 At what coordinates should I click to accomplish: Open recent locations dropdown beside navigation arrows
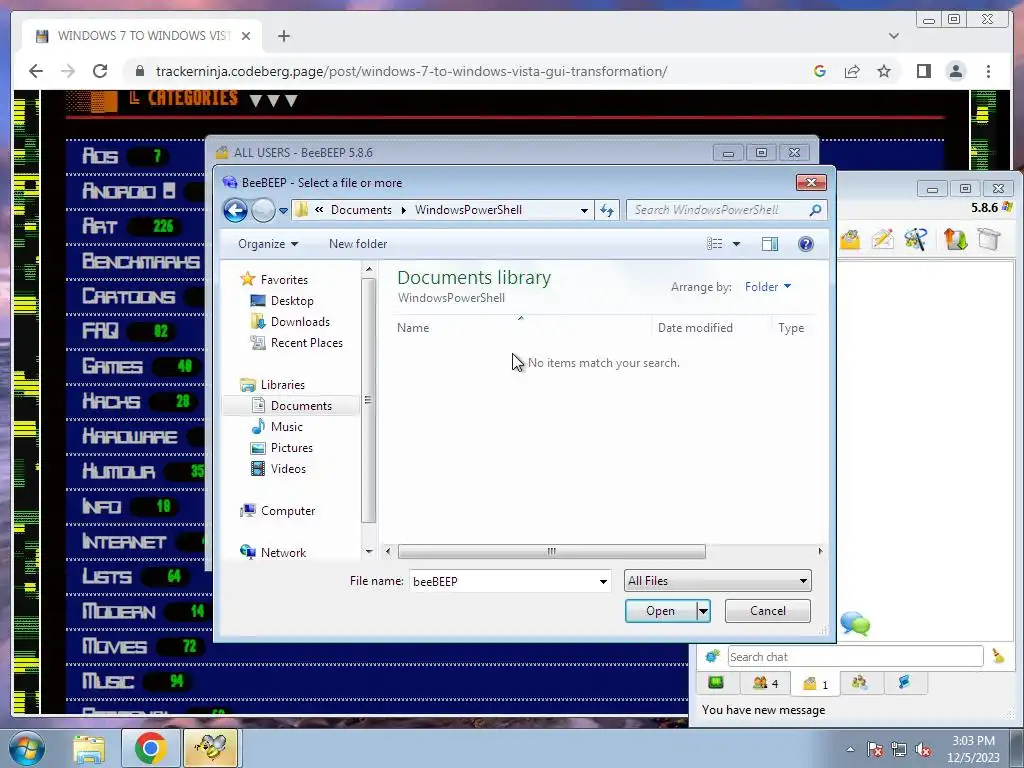pyautogui.click(x=283, y=211)
